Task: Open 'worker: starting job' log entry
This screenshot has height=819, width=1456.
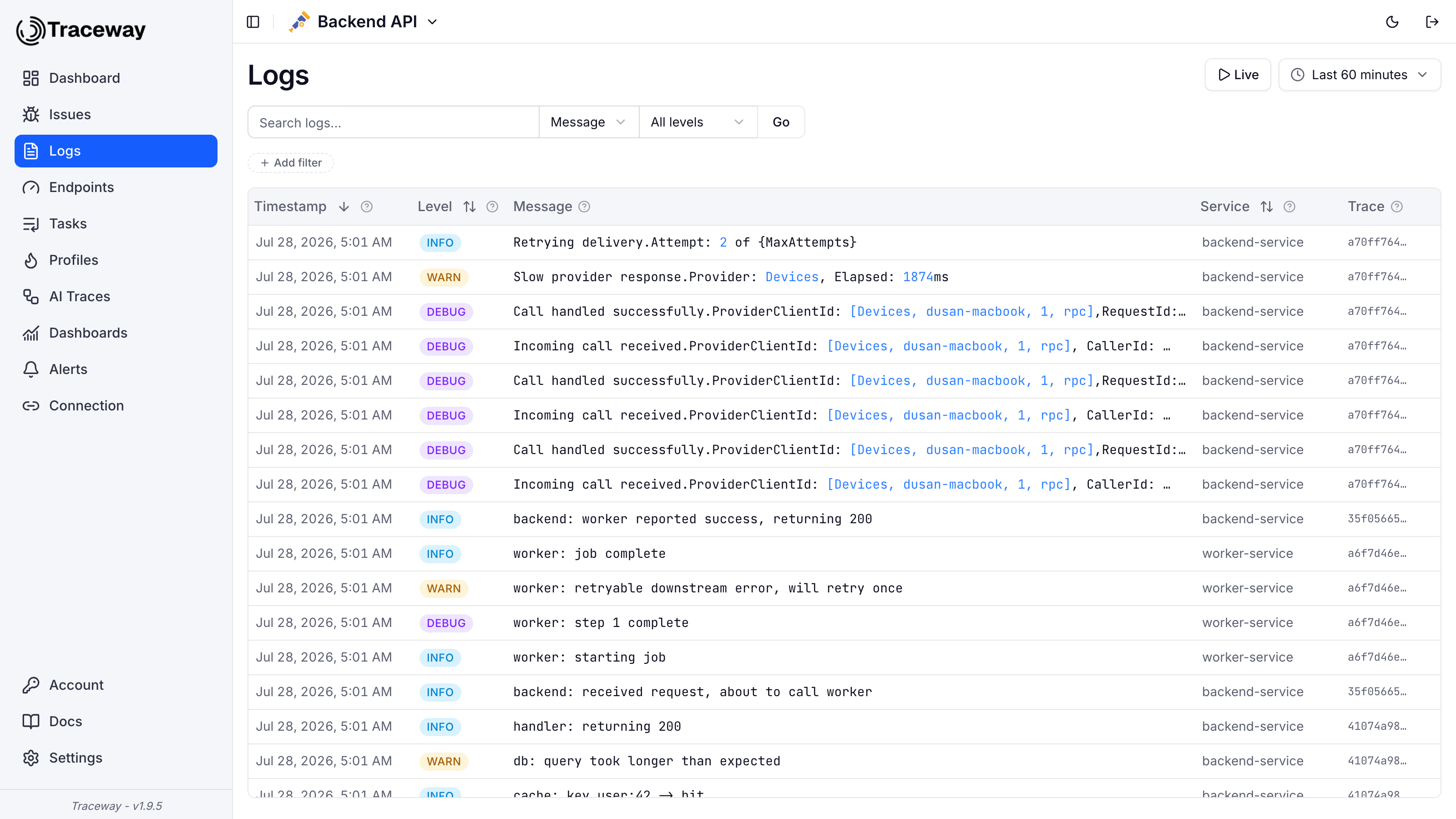Action: point(844,657)
